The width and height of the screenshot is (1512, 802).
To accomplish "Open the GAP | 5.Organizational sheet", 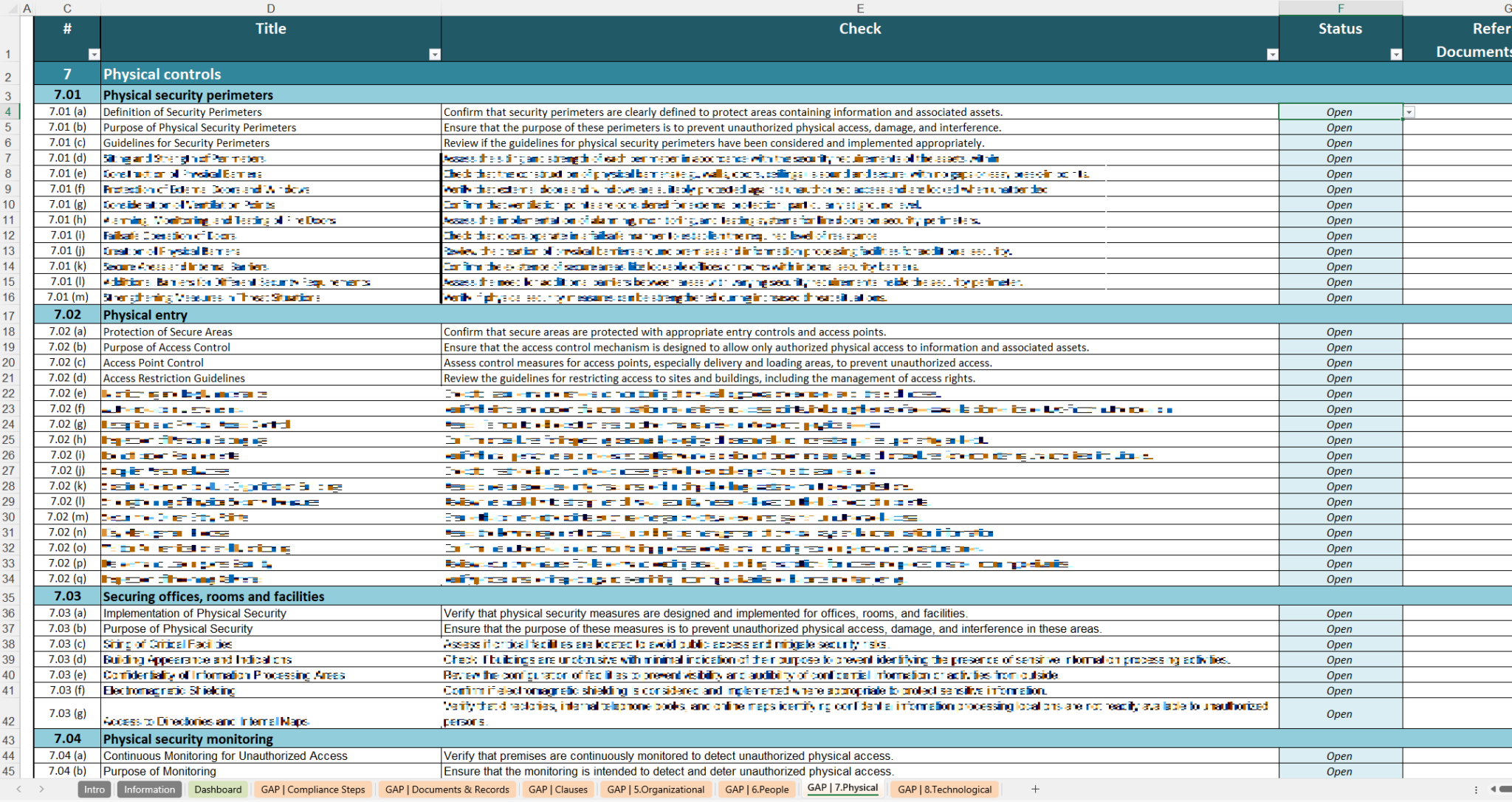I will tap(656, 789).
